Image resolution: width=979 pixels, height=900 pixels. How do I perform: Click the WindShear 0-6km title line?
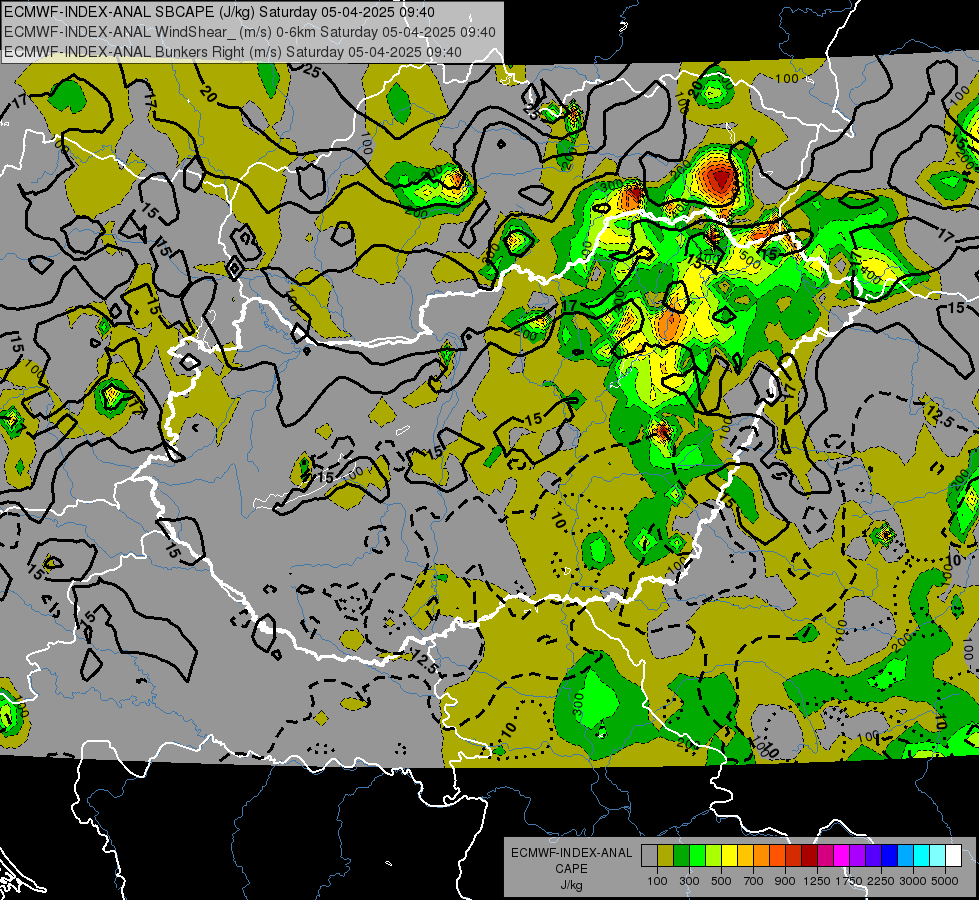click(x=250, y=32)
